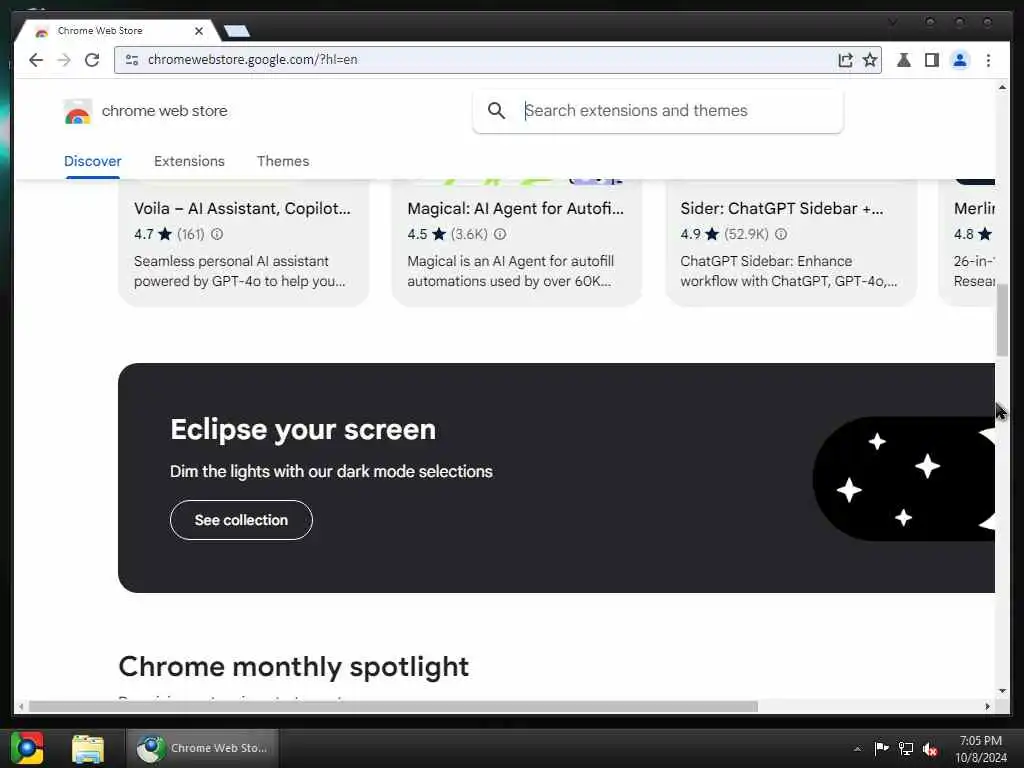Click the scroll right arrow

click(x=987, y=707)
